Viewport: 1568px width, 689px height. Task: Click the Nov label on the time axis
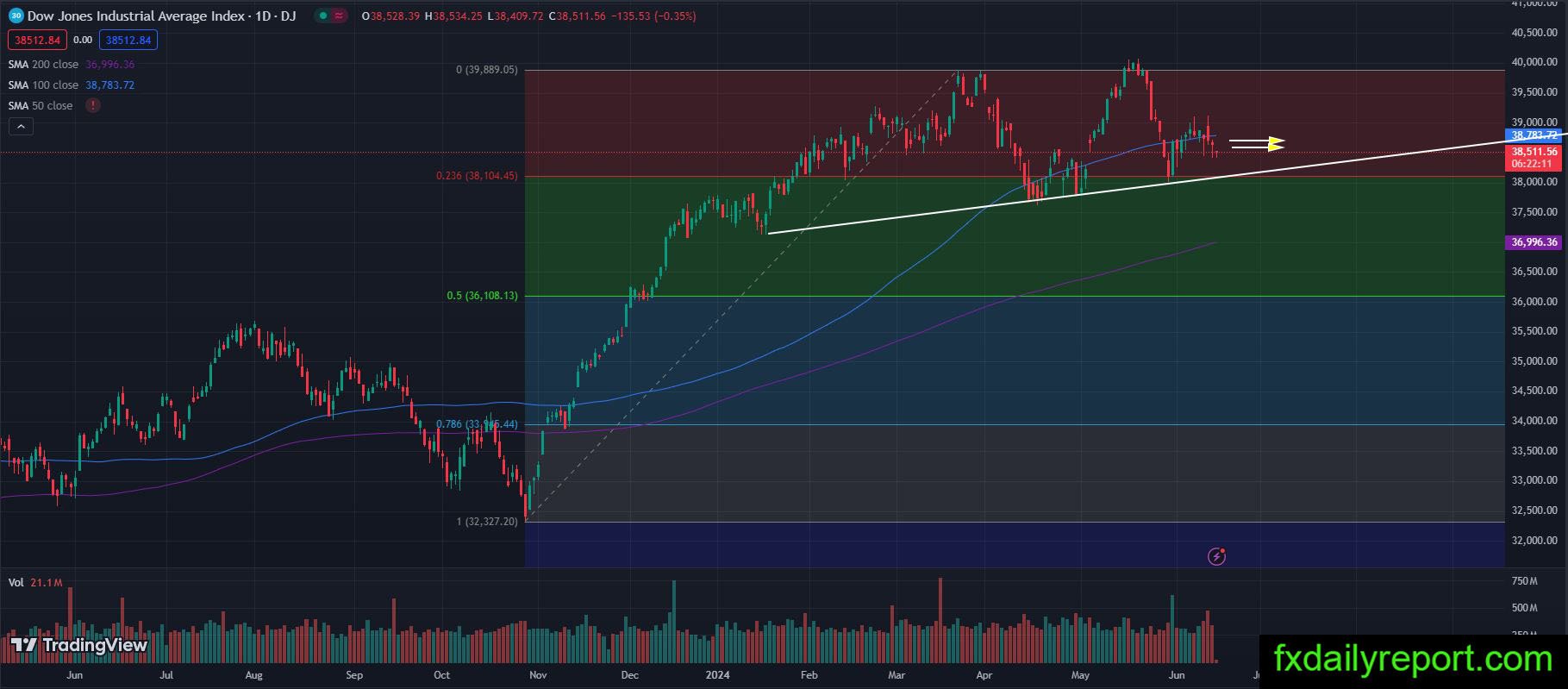point(537,675)
